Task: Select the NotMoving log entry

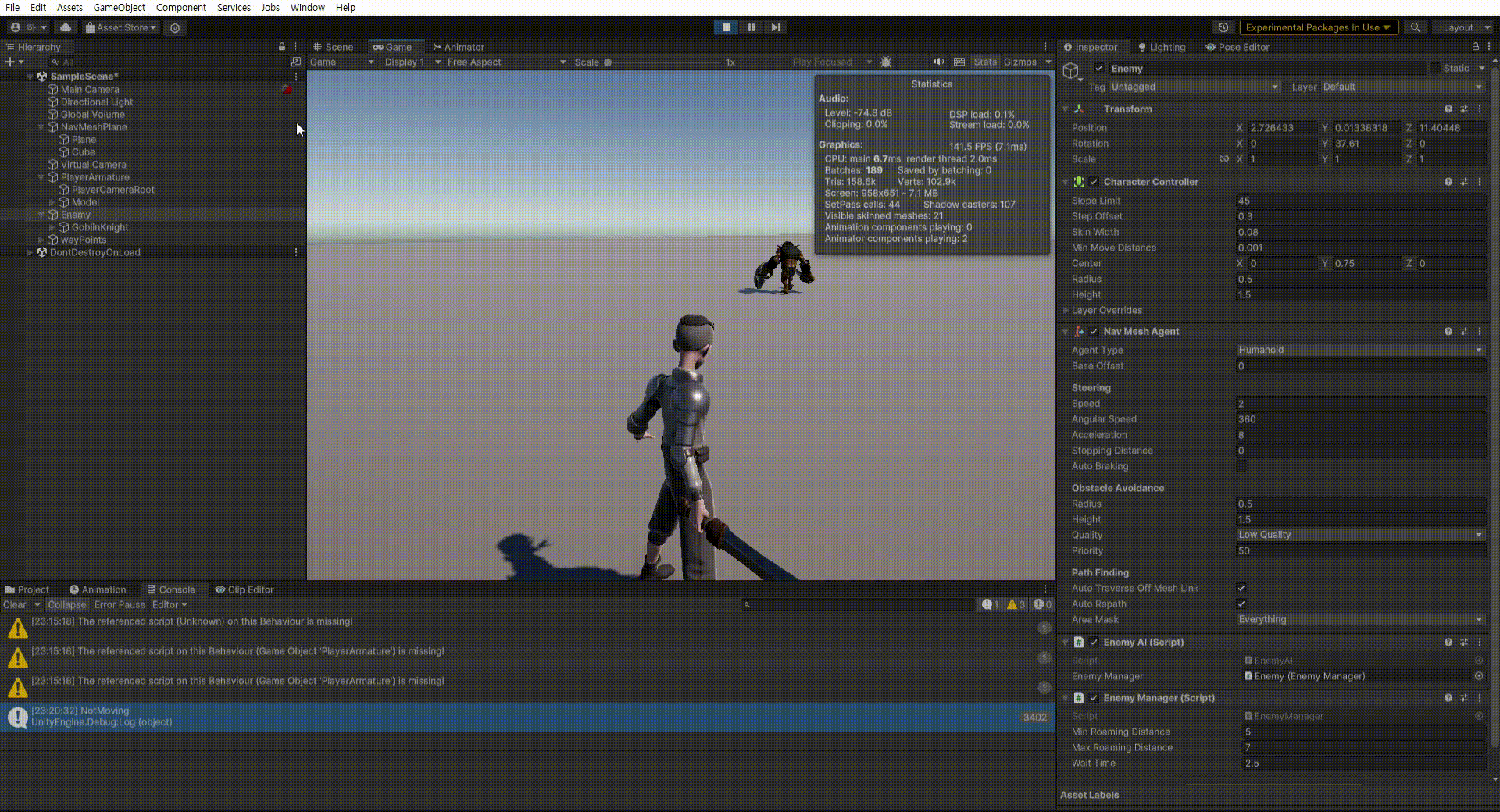Action: click(527, 717)
